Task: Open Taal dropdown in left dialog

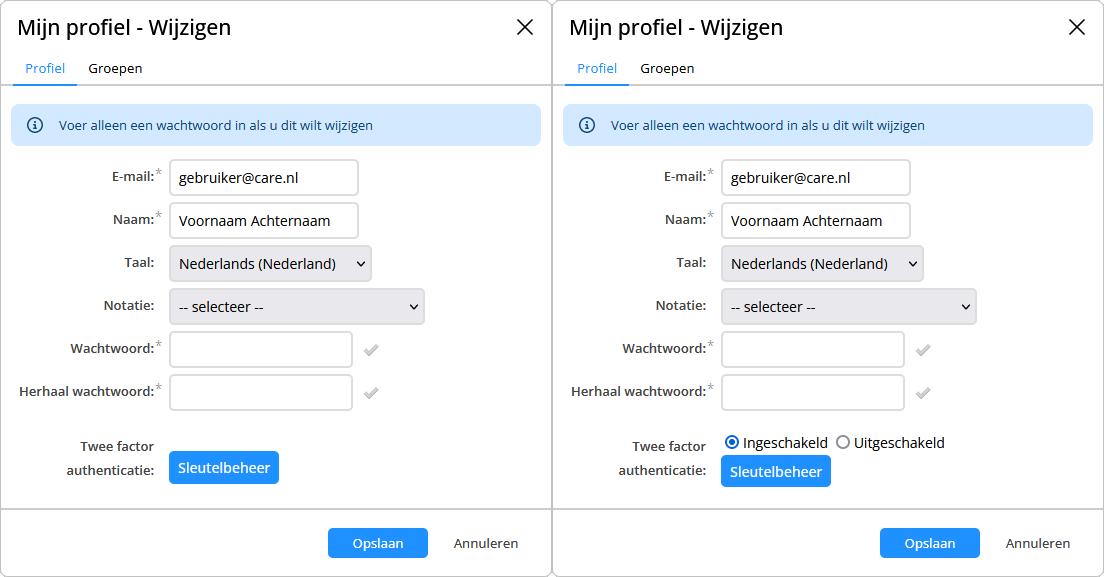Action: click(270, 264)
